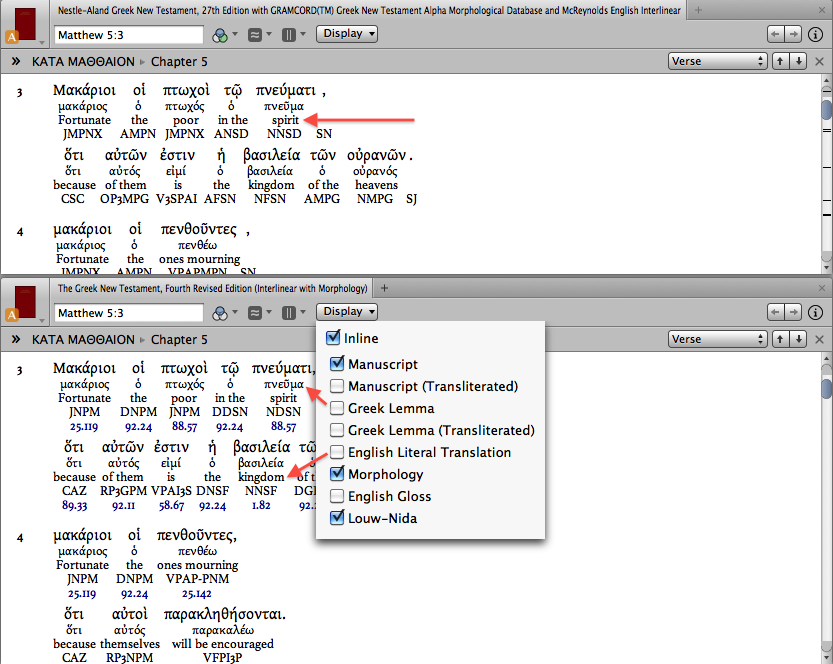Enable Greek Lemma (Transliterated) checkbox
The width and height of the screenshot is (833, 664).
pos(337,430)
